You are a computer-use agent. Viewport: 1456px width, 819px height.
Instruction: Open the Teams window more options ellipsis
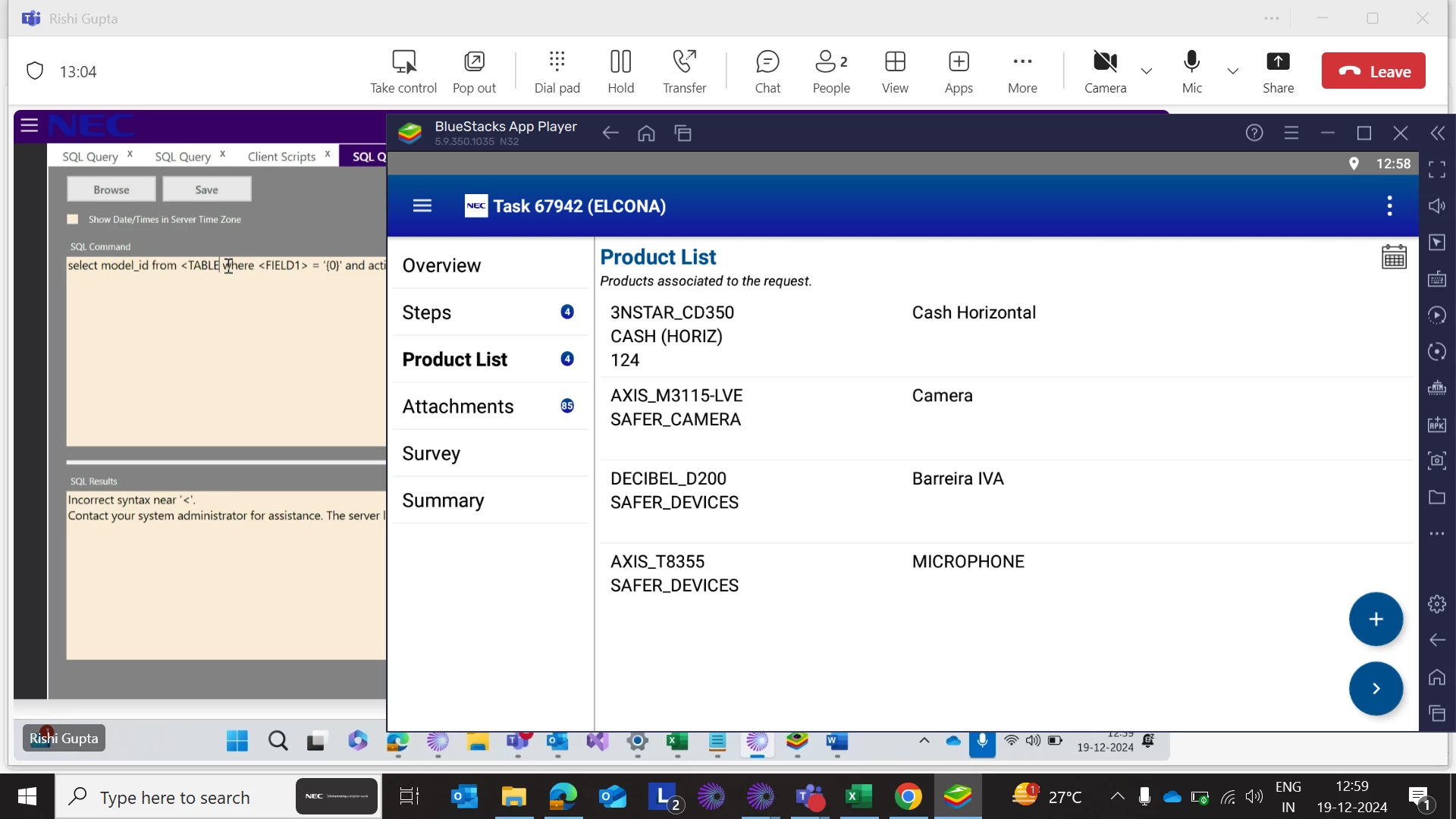(1272, 18)
